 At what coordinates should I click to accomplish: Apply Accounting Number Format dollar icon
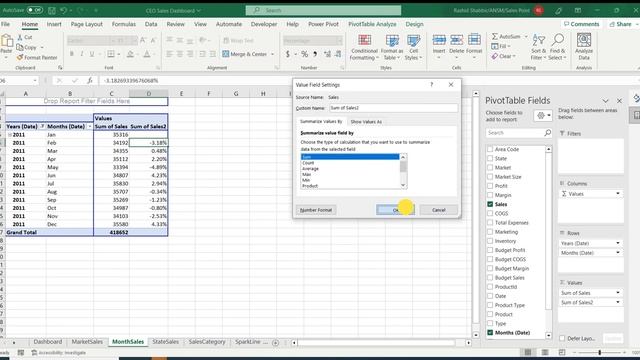288,54
